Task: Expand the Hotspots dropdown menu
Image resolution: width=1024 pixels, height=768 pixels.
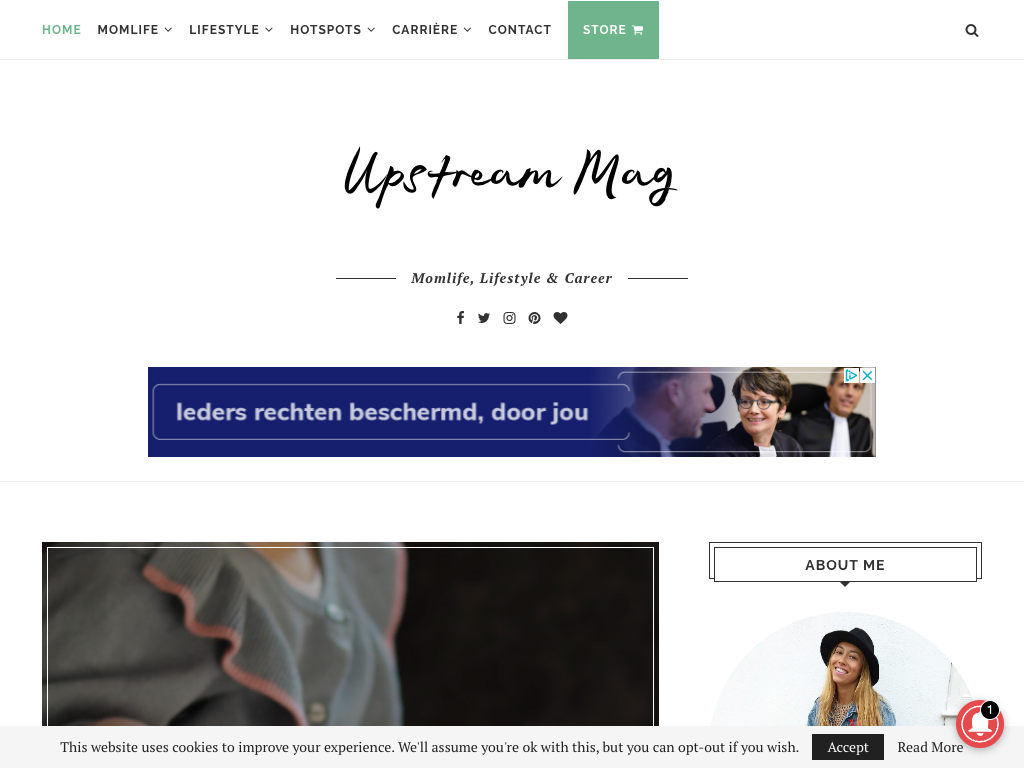Action: tap(333, 30)
